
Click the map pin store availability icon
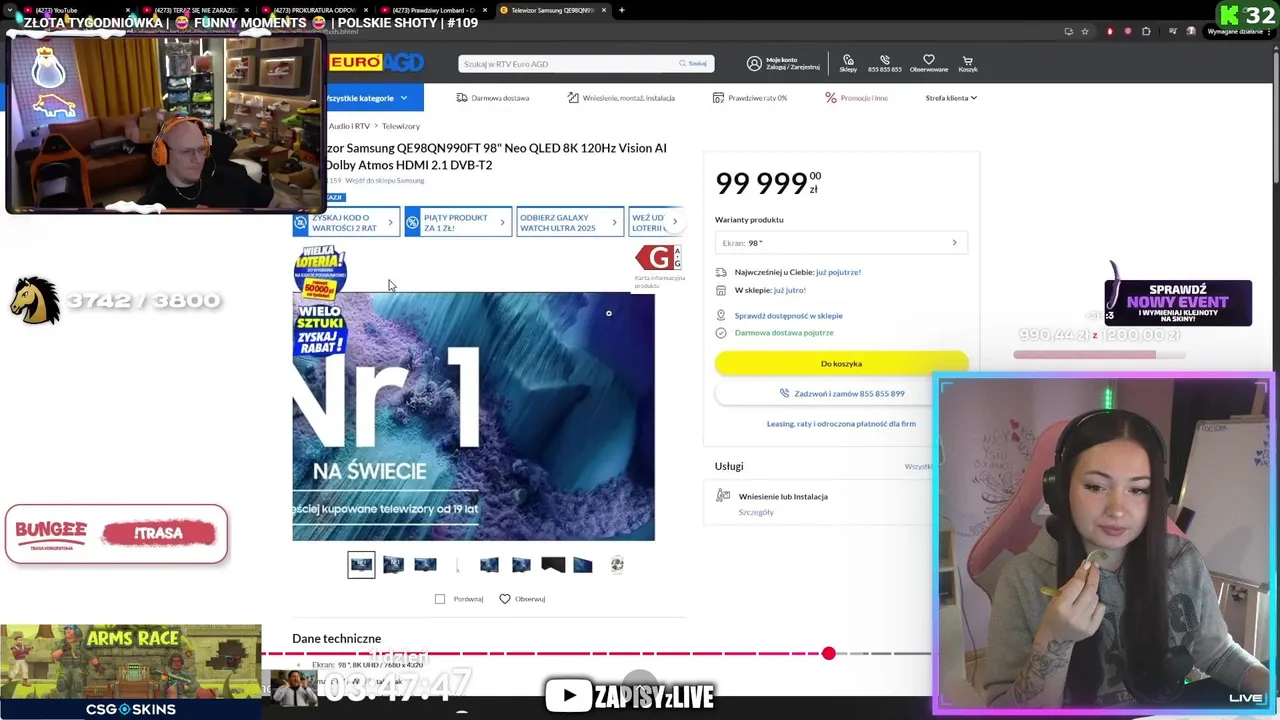[x=720, y=316]
